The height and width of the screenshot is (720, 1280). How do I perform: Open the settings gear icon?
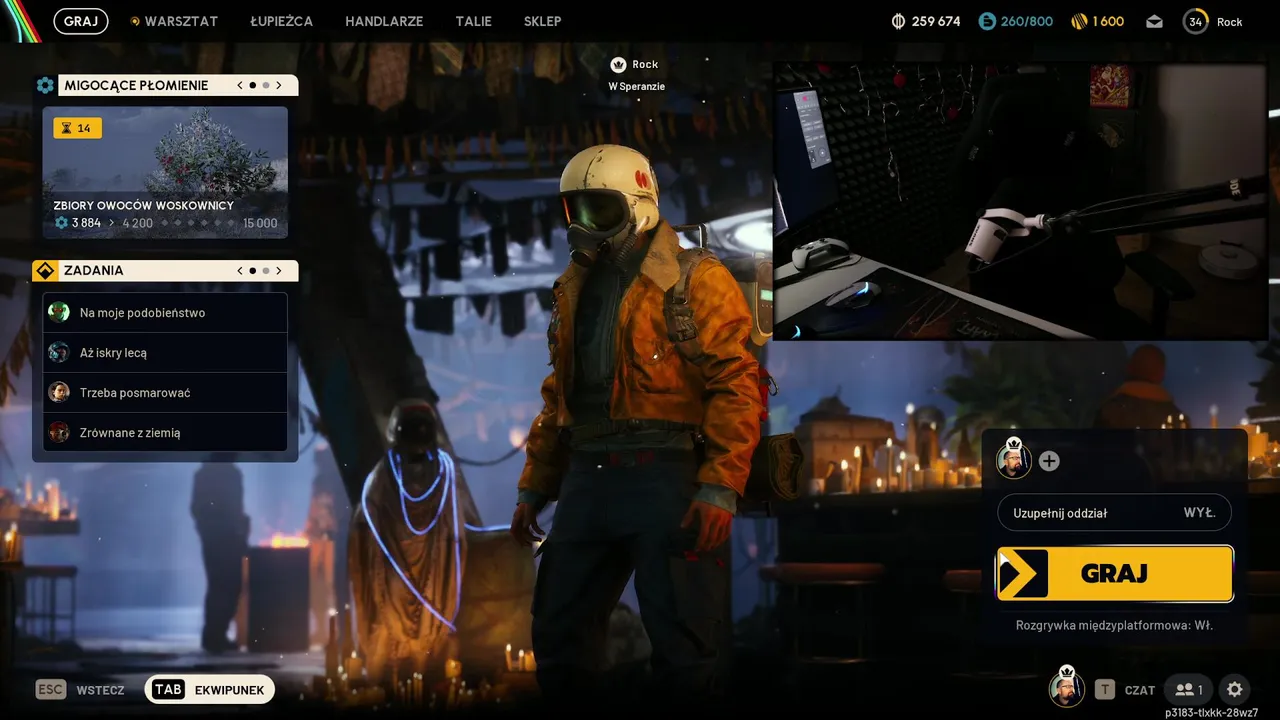click(1235, 690)
